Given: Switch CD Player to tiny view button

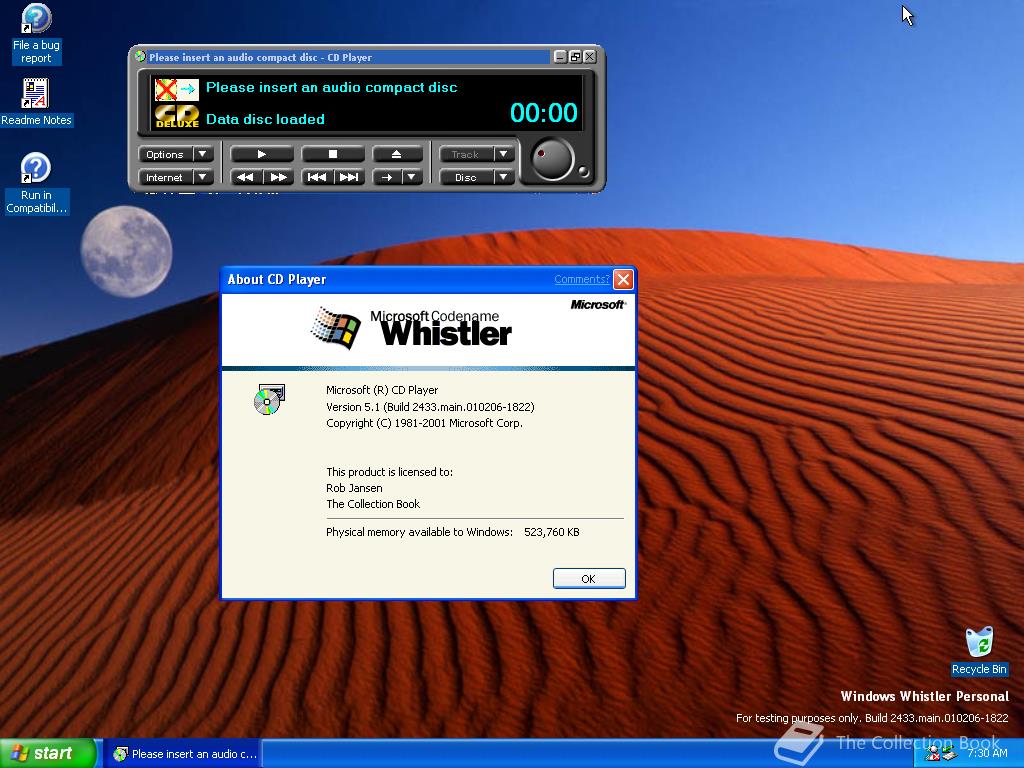Looking at the screenshot, I should pyautogui.click(x=575, y=57).
